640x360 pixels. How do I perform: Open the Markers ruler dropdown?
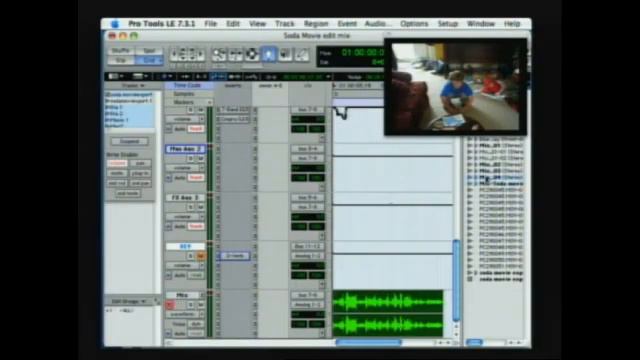209,102
